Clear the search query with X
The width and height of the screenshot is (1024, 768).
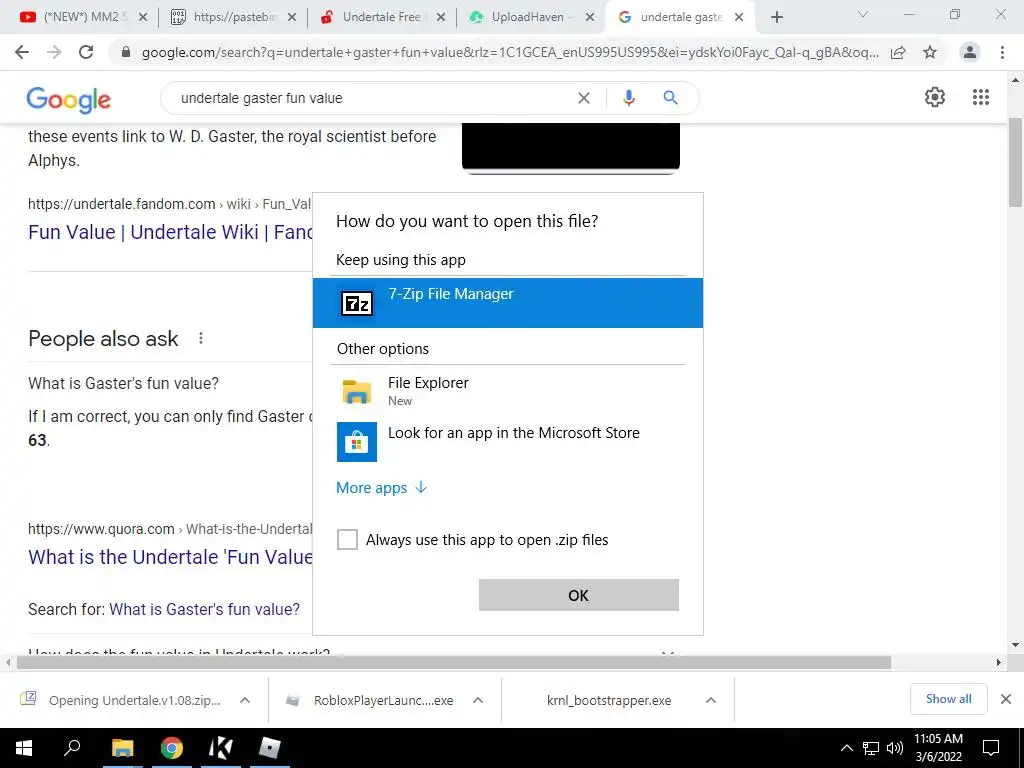(584, 98)
